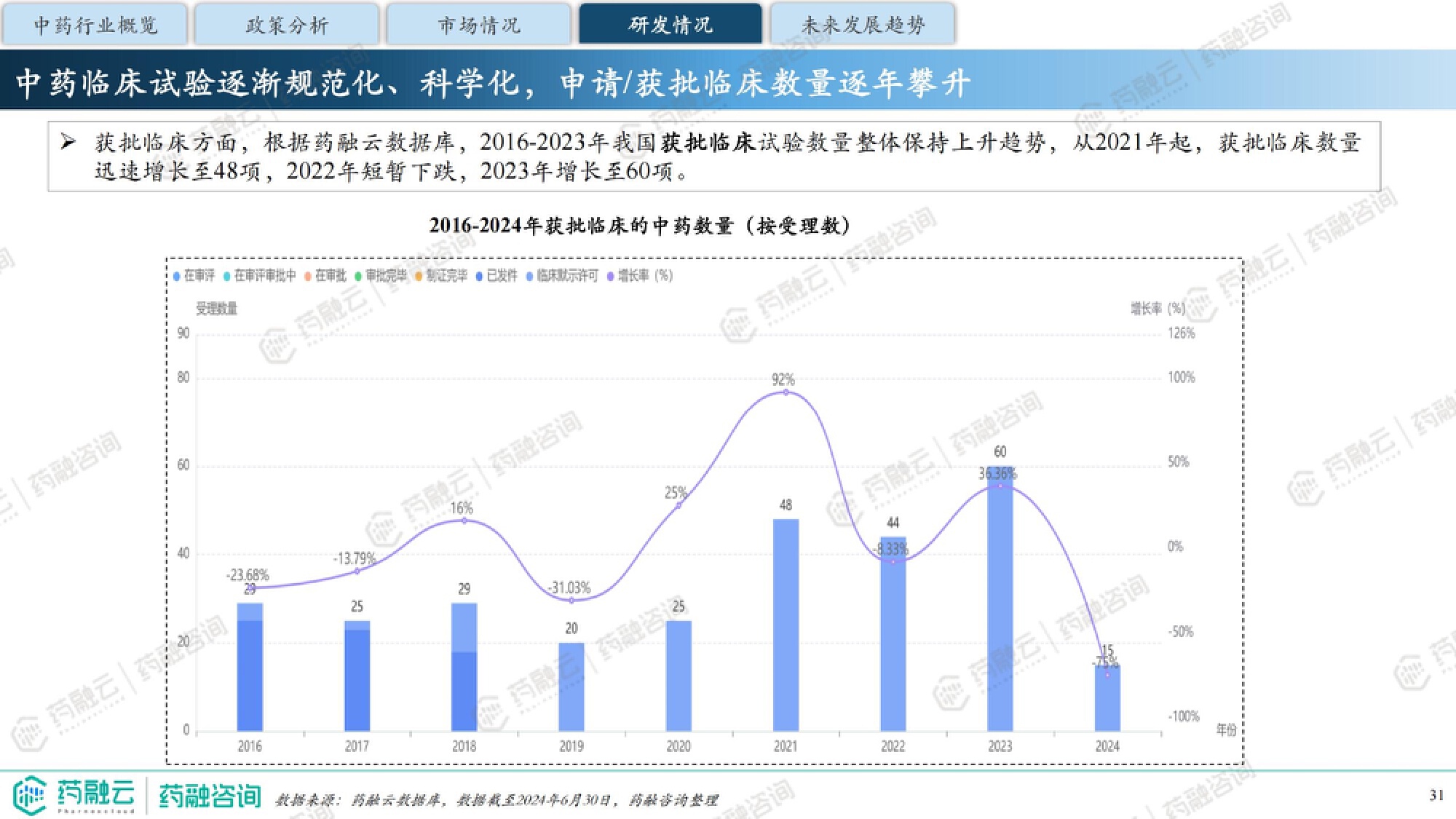Click the 药融云 logo icon at bottom left
Viewport: 1456px width, 819px height.
pos(30,795)
